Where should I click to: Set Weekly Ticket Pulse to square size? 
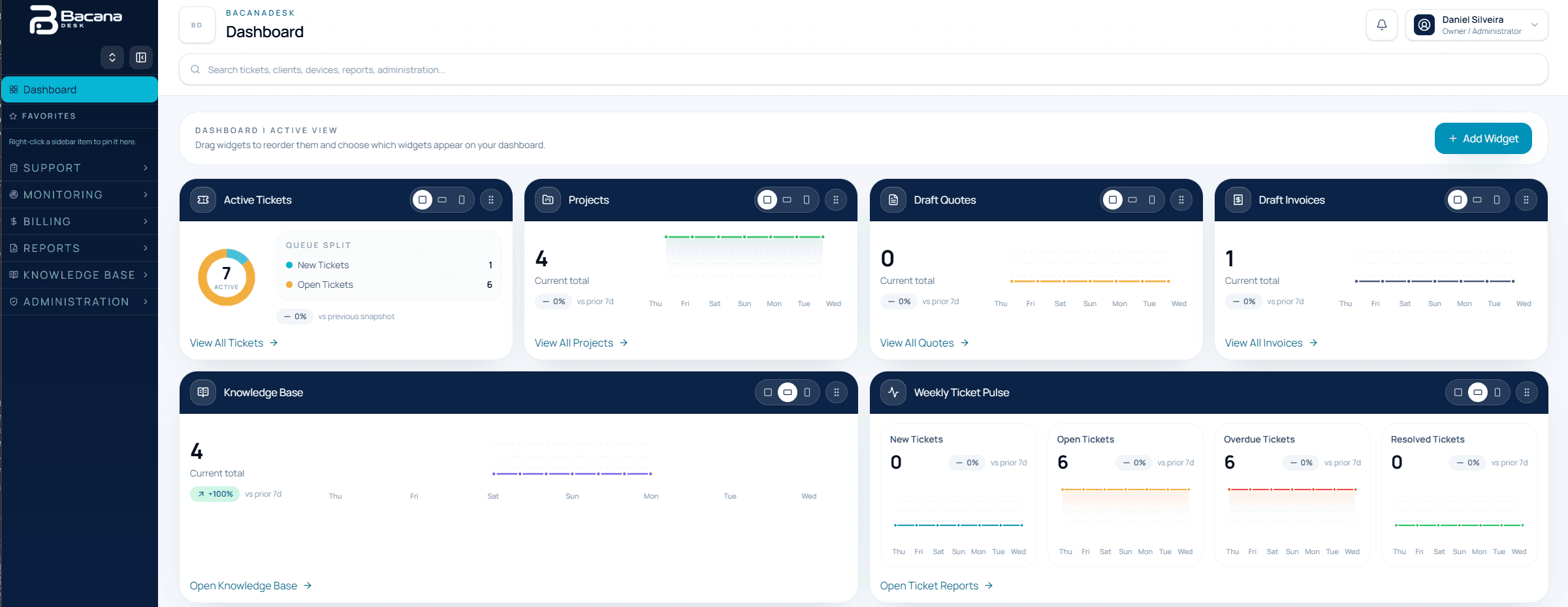coord(1458,392)
